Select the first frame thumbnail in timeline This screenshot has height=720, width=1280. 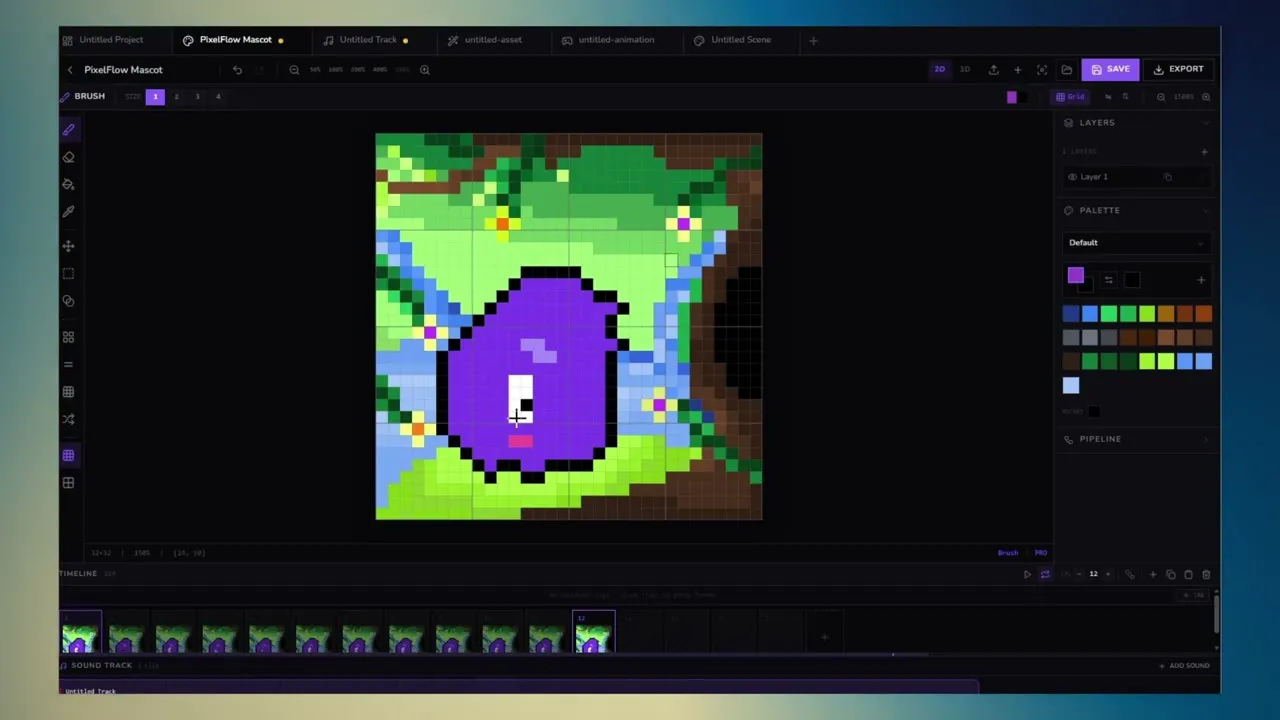[80, 633]
